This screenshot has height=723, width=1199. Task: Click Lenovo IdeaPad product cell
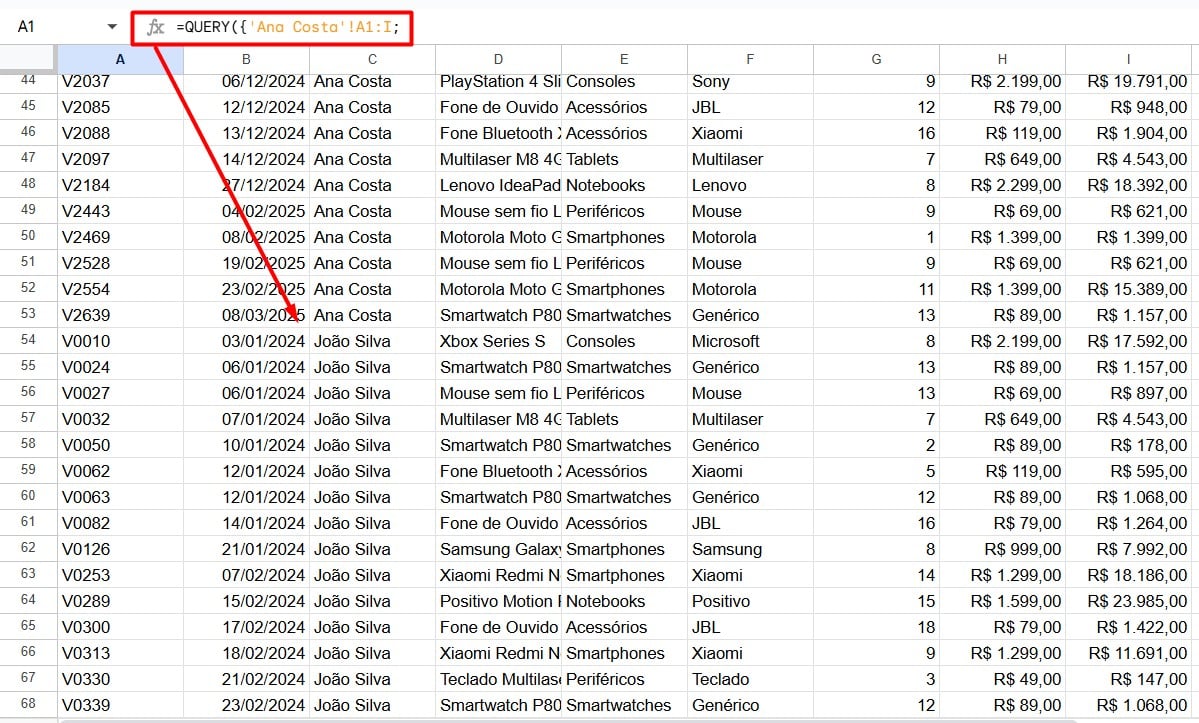(x=499, y=185)
